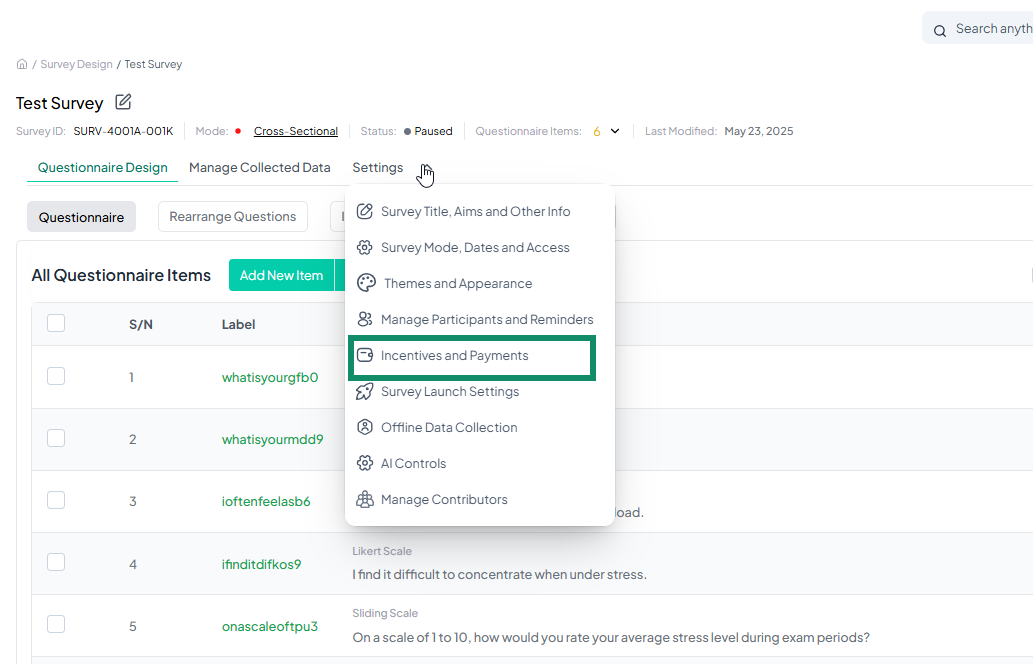This screenshot has width=1033, height=664.
Task: Collapse the Settings dropdown tab
Action: [x=378, y=168]
